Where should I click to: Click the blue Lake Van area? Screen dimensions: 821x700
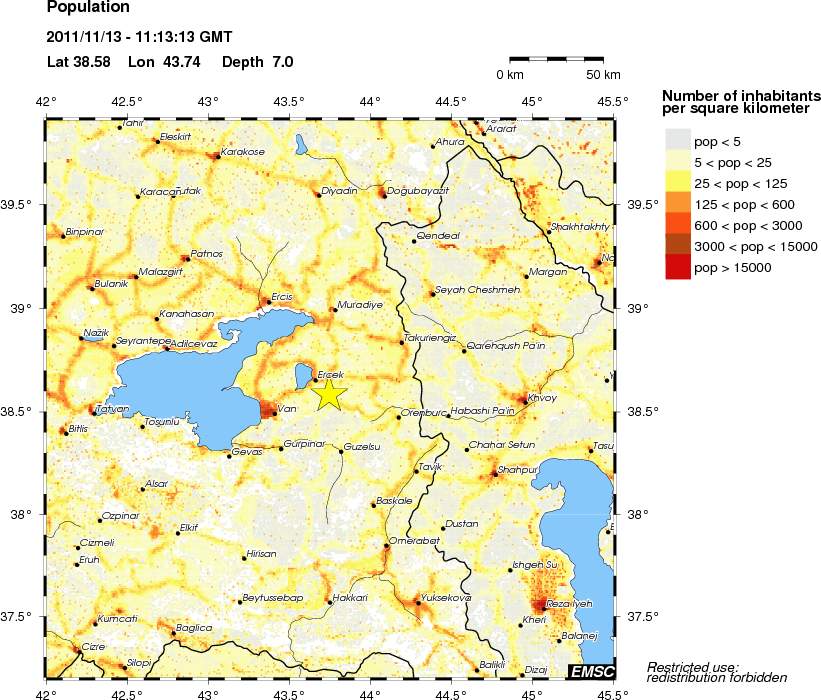coord(170,385)
